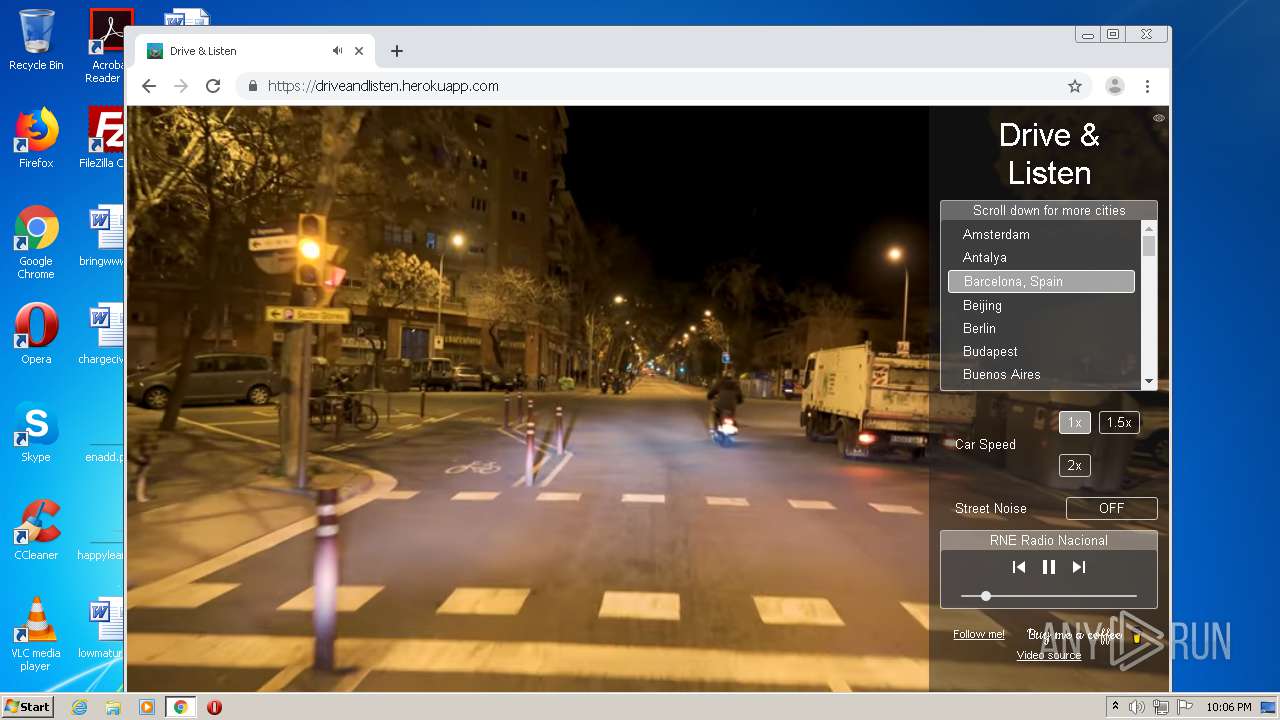Go back with the browser back arrow
Image resolution: width=1280 pixels, height=720 pixels.
coord(149,86)
